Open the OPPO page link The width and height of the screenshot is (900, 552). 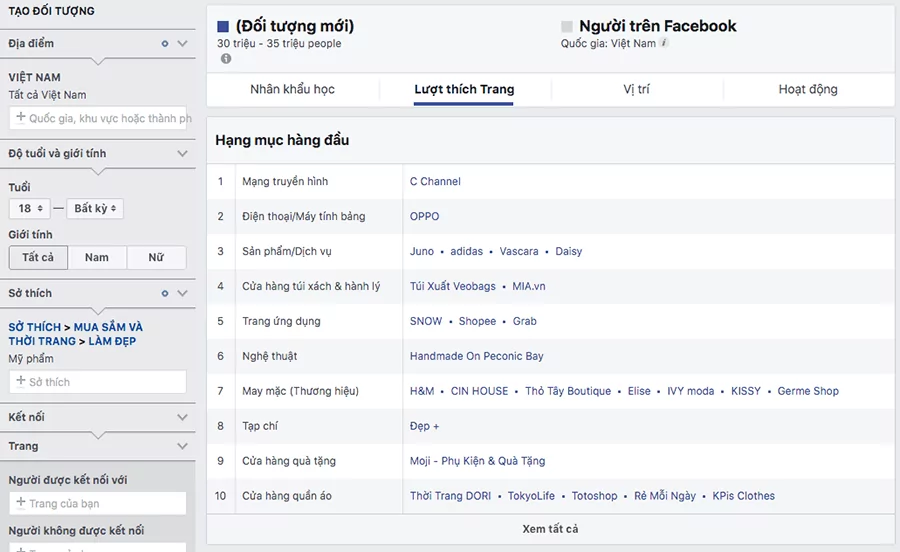click(x=424, y=216)
